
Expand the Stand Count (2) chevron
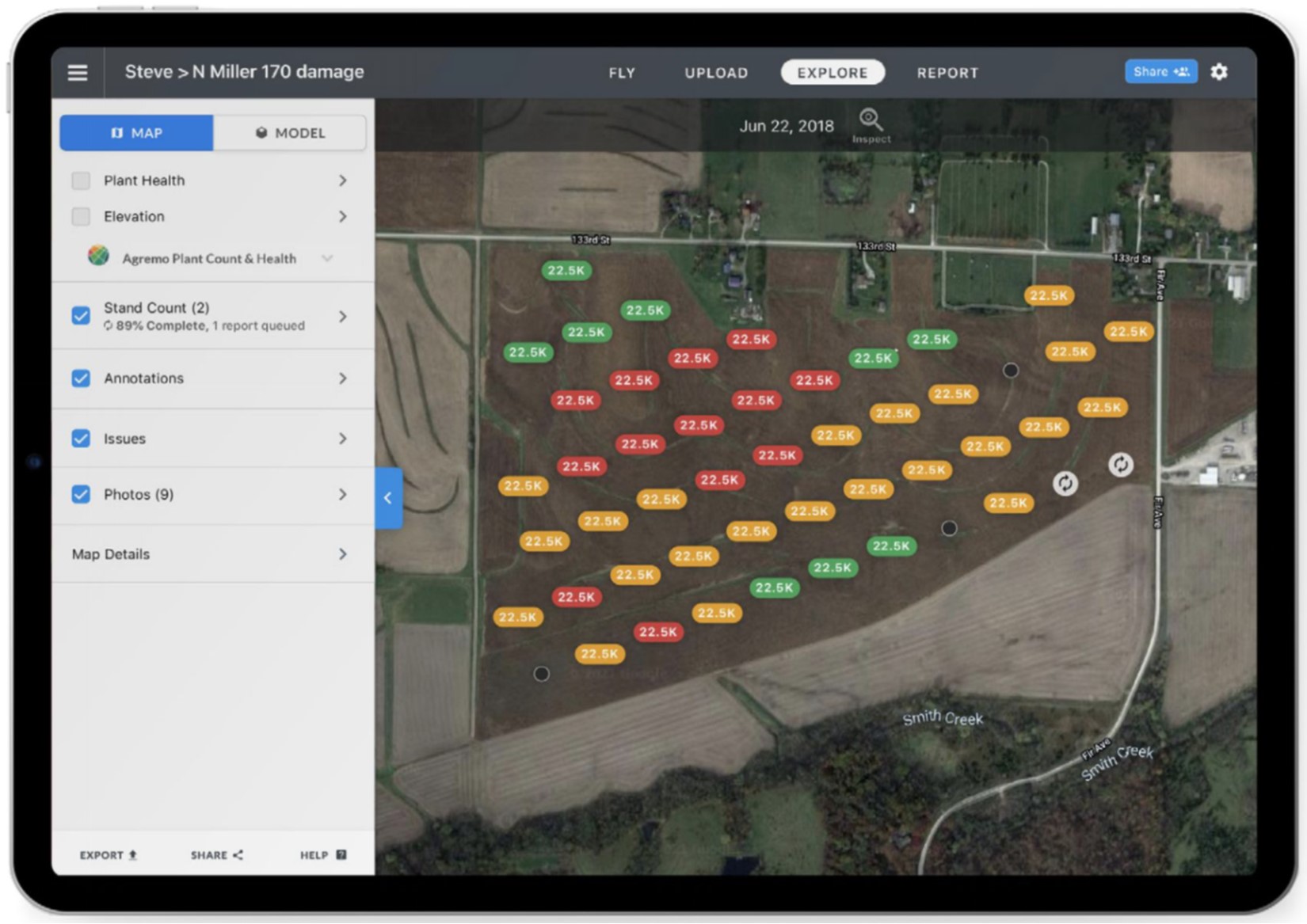[342, 317]
